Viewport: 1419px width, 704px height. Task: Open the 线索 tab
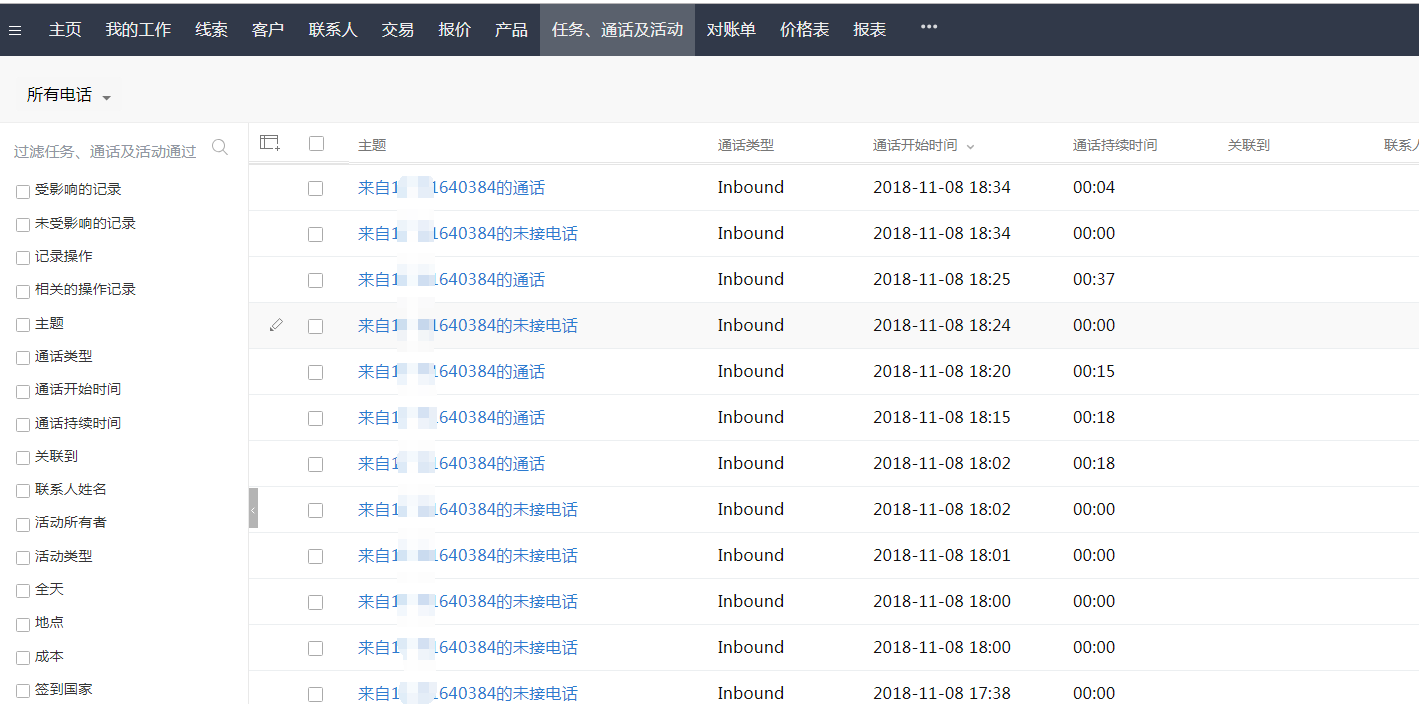pos(211,30)
